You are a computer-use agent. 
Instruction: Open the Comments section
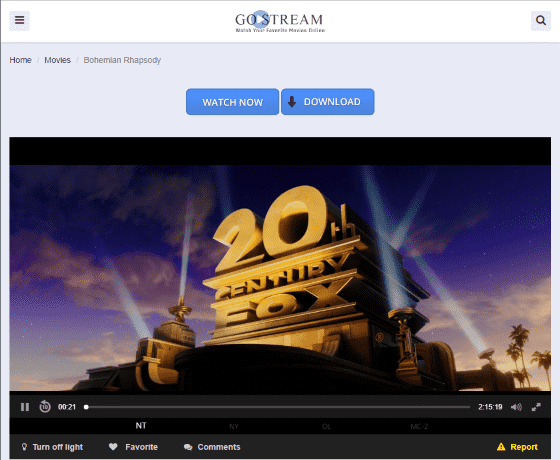pos(212,447)
